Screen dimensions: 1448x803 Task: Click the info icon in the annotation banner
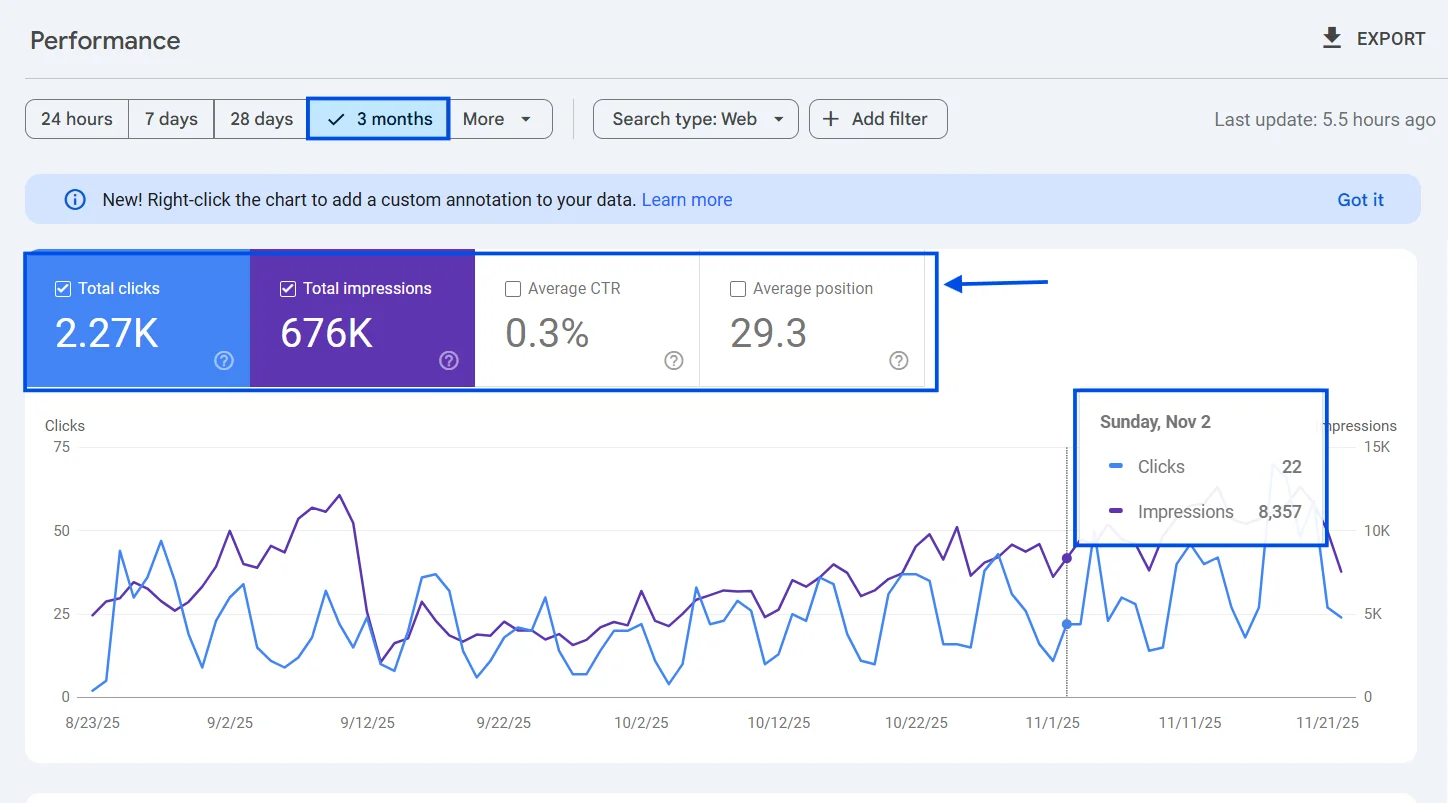tap(75, 200)
